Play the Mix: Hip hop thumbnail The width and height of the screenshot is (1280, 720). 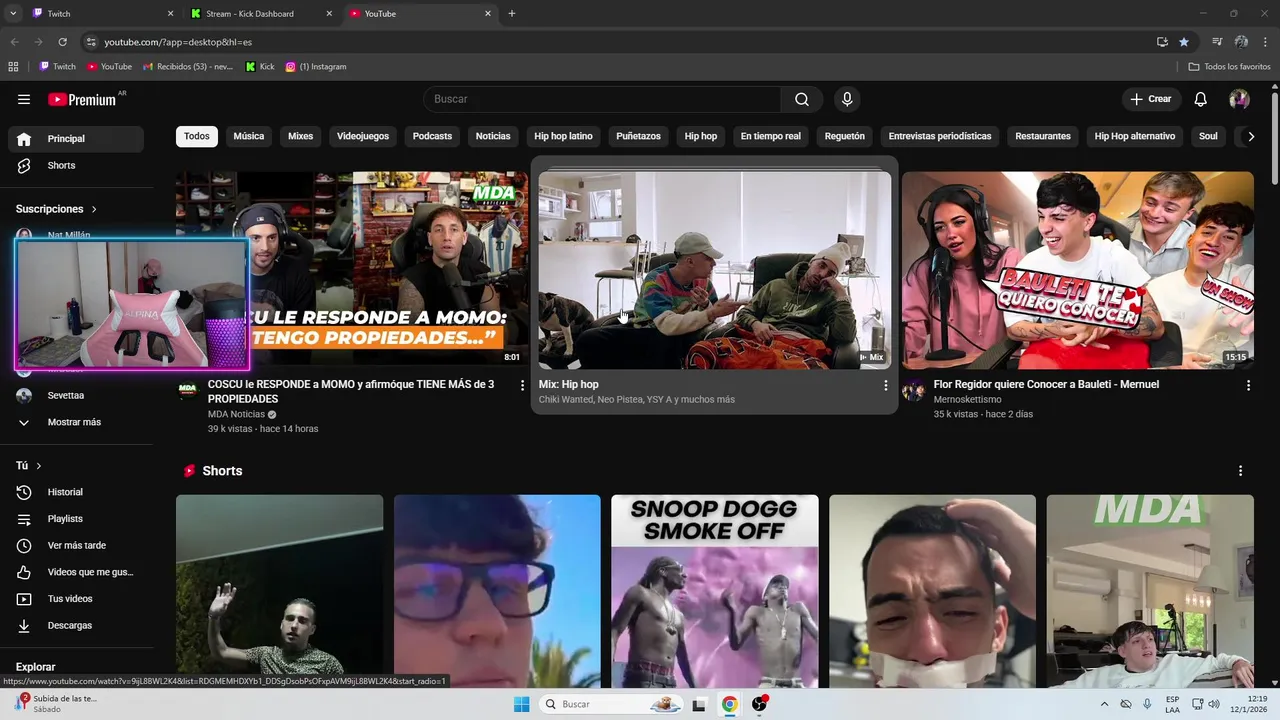point(714,270)
